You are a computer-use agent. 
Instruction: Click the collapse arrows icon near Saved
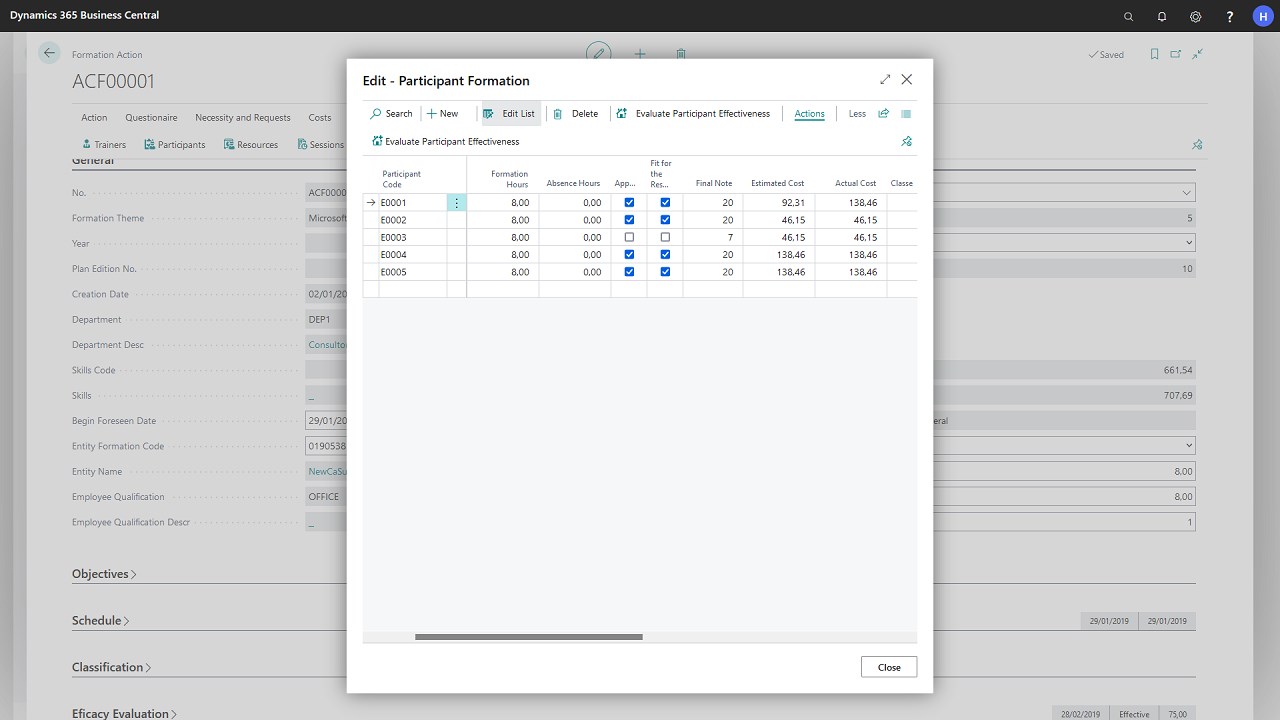(x=1197, y=54)
